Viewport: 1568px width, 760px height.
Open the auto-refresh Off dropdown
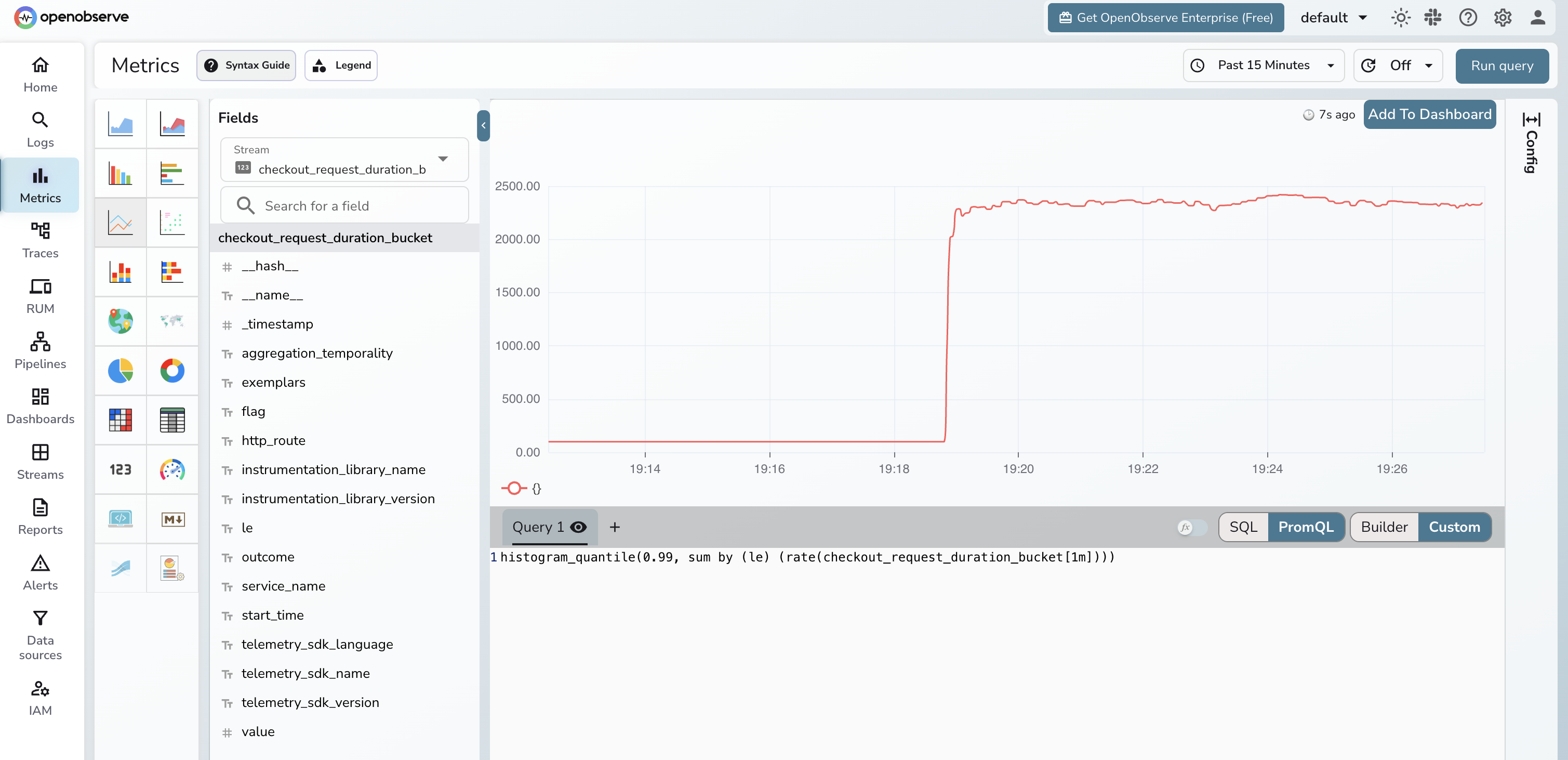[1398, 65]
